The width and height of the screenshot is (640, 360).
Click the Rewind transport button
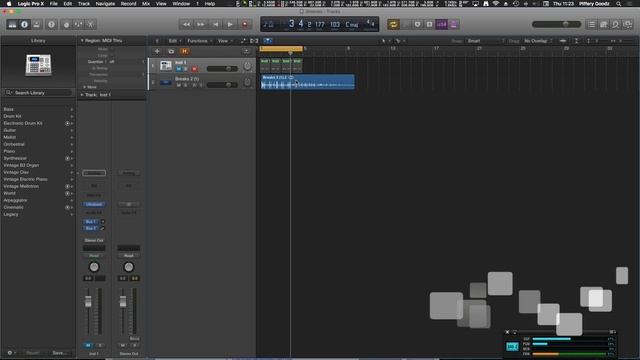pos(186,24)
